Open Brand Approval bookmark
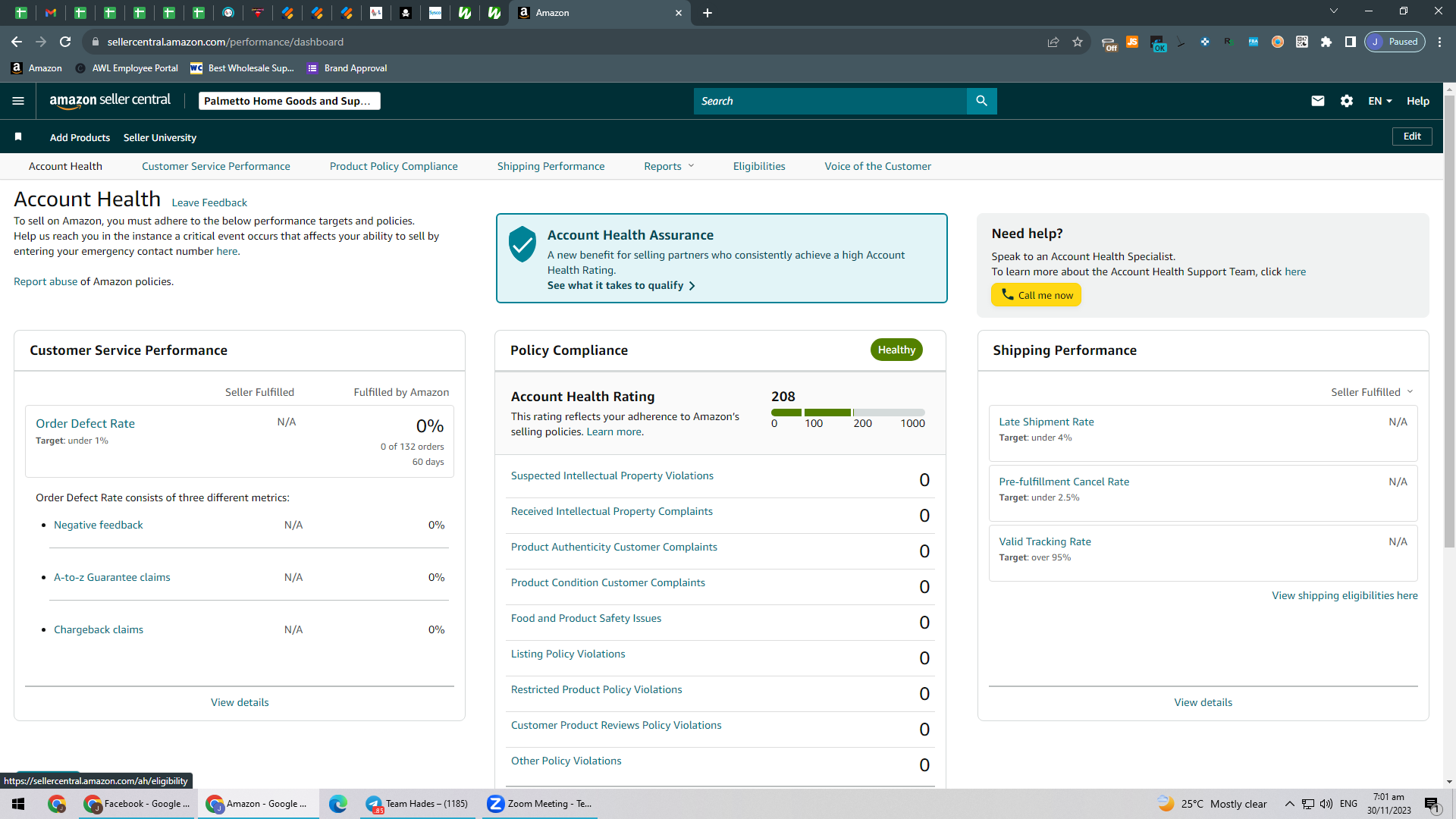 [347, 68]
